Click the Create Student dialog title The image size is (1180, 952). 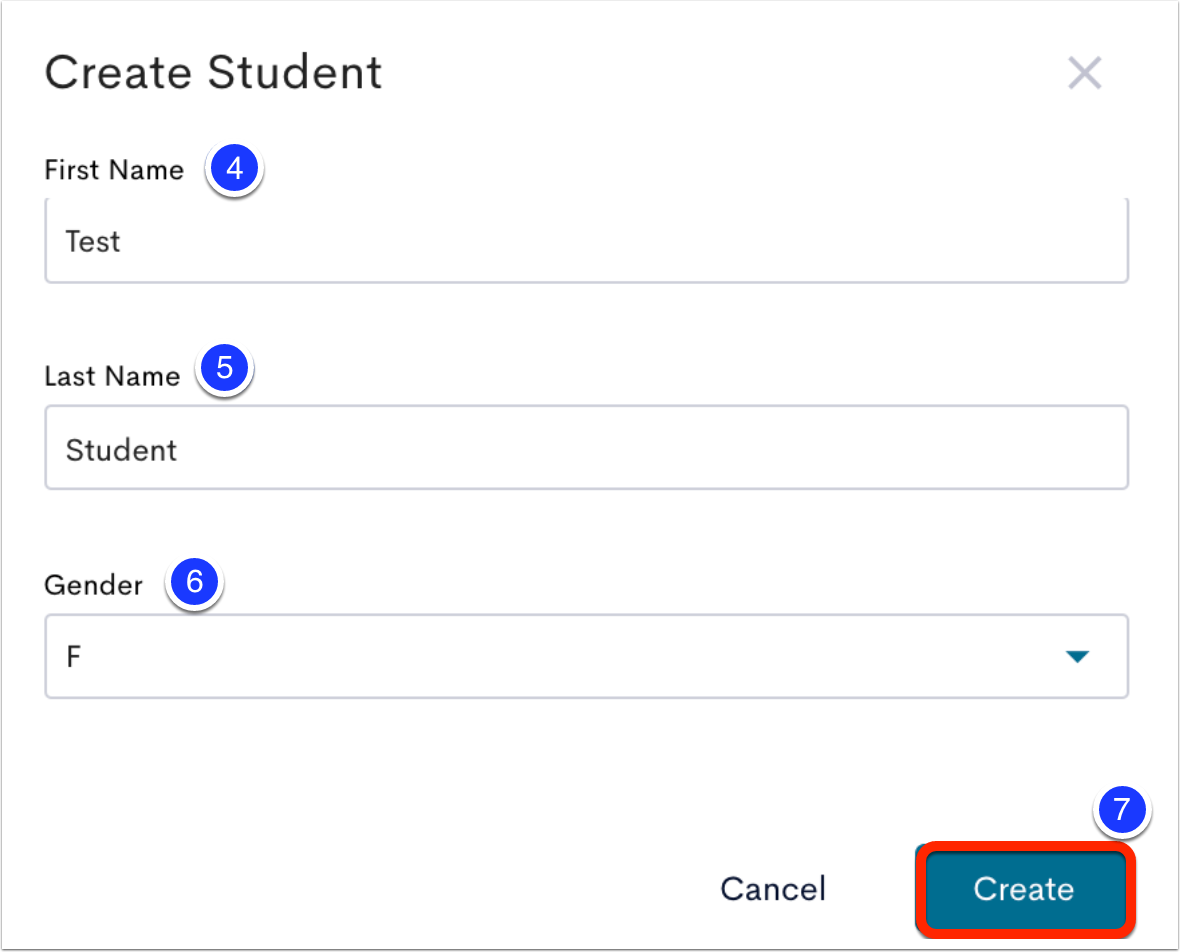pos(214,73)
